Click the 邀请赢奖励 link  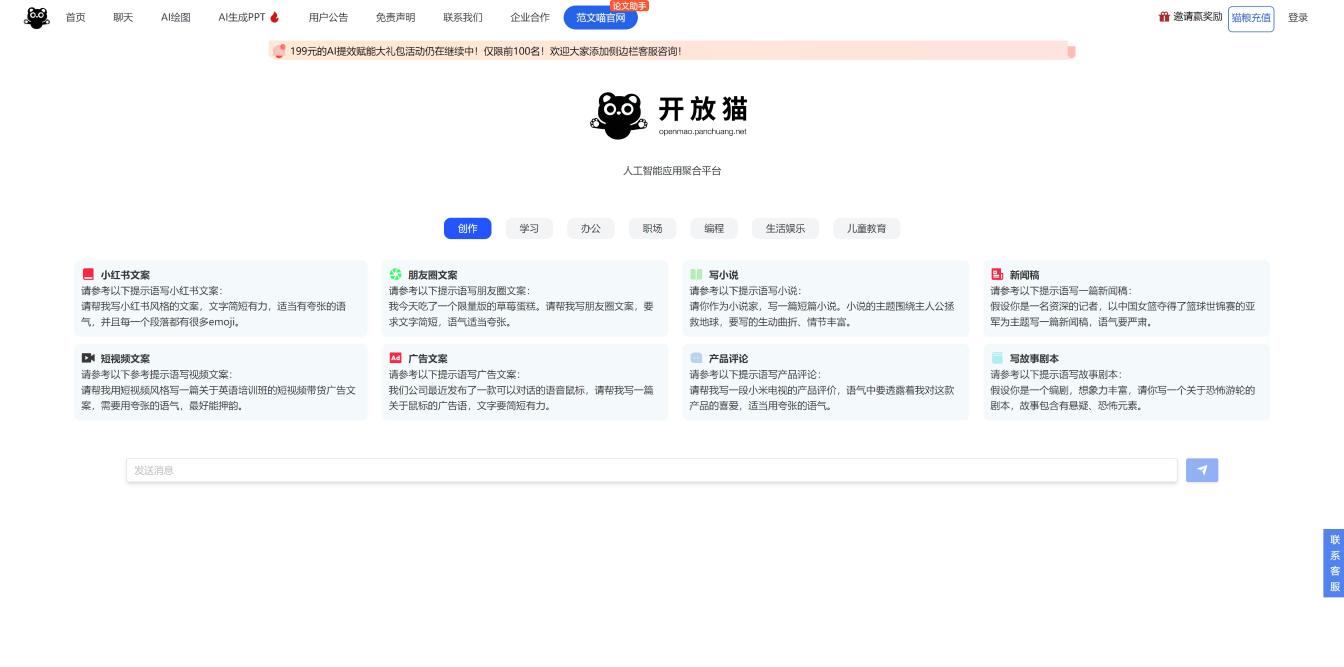pos(1197,17)
